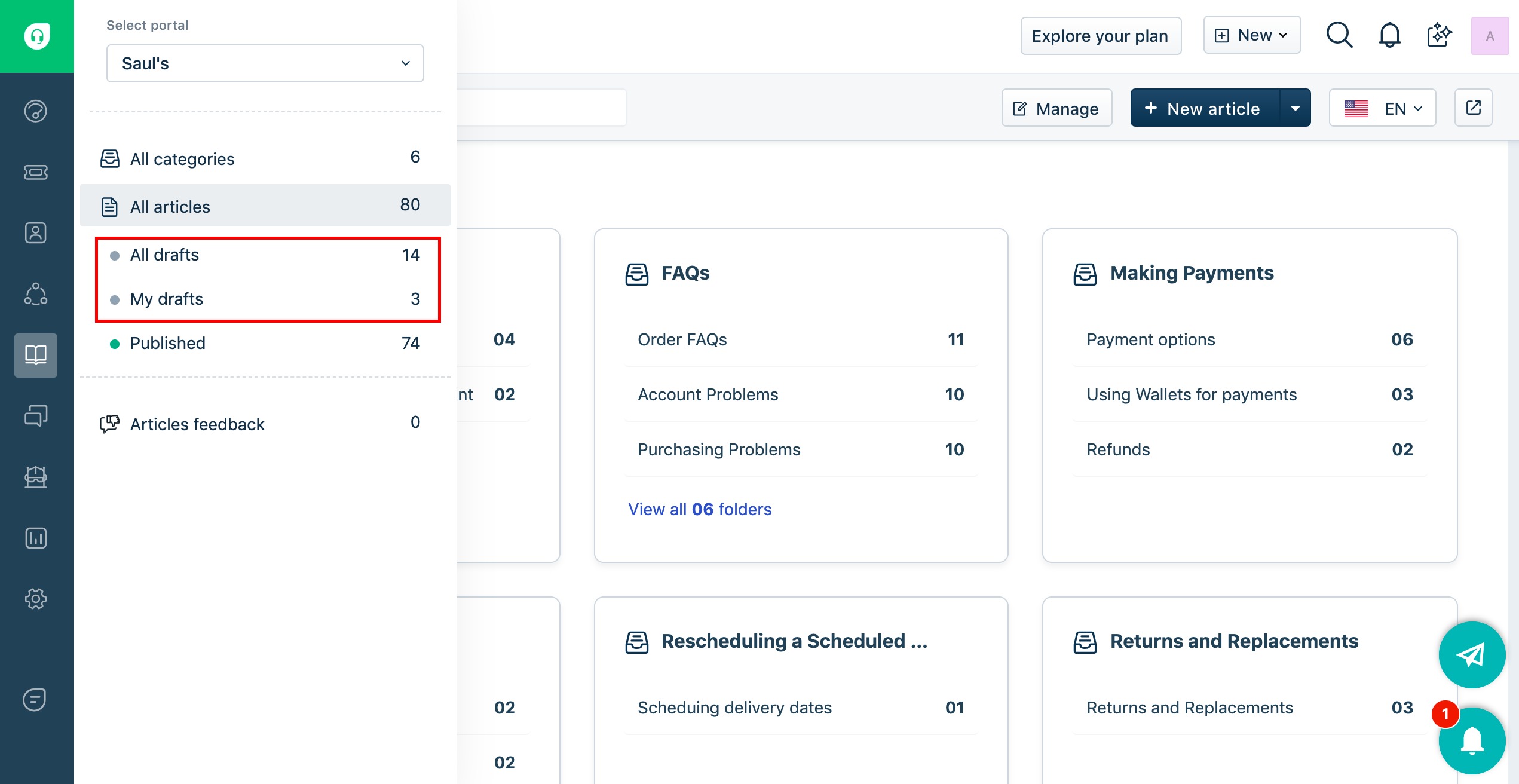Open notifications bell in top bar
The height and width of the screenshot is (784, 1519).
tap(1389, 36)
